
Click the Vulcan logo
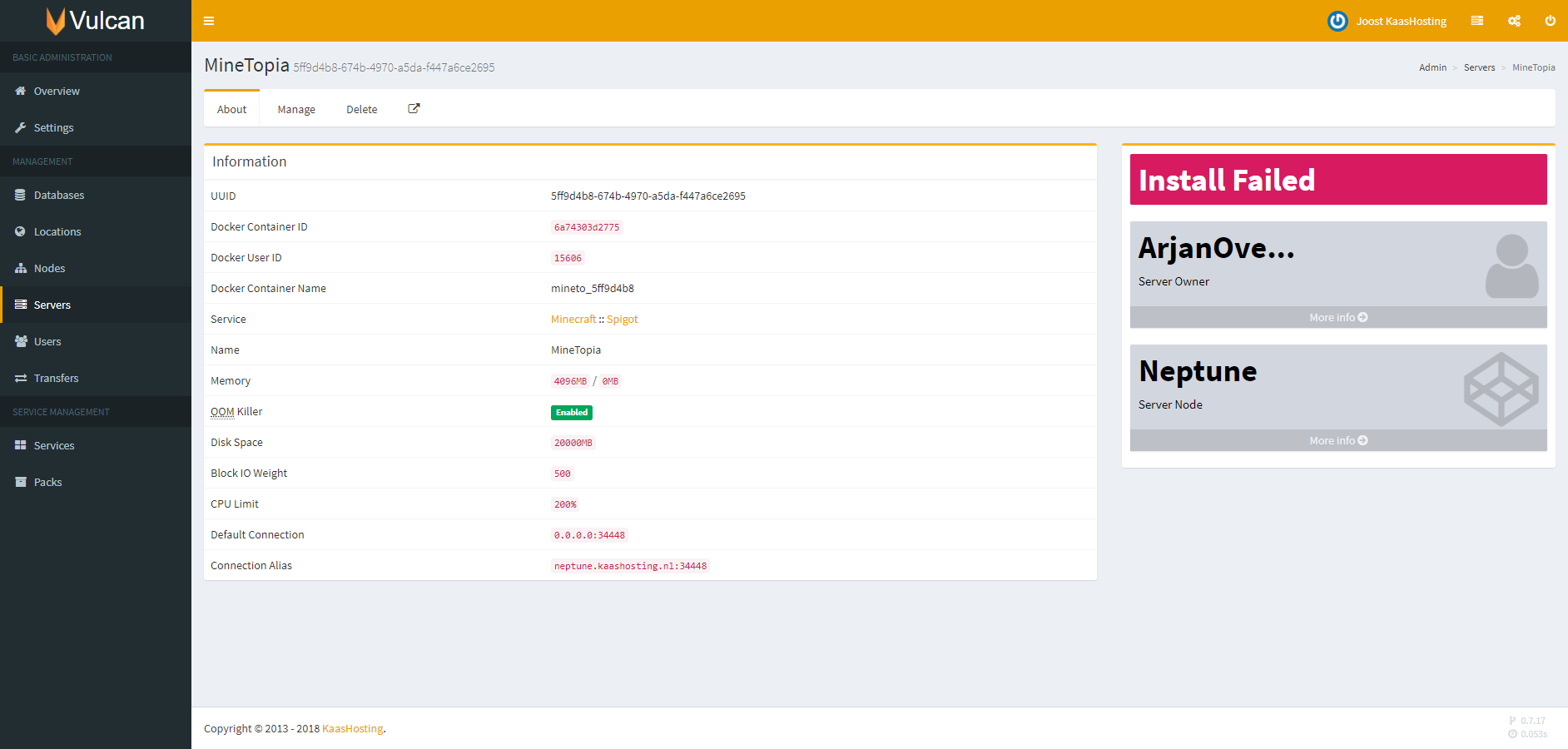point(96,21)
